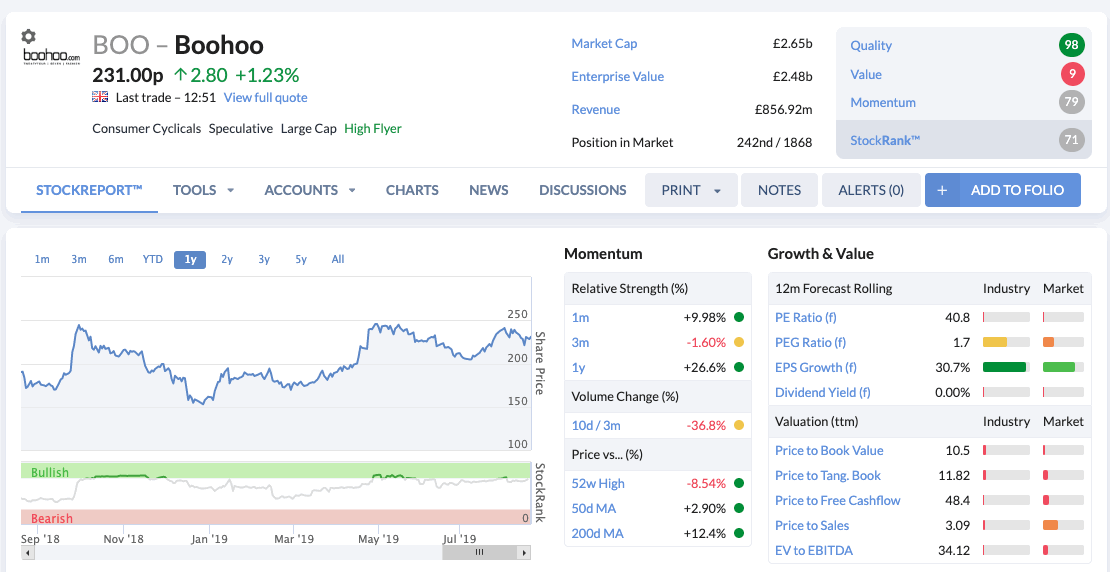This screenshot has height=572, width=1110.
Task: Click the StockRank™ label
Action: (885, 140)
